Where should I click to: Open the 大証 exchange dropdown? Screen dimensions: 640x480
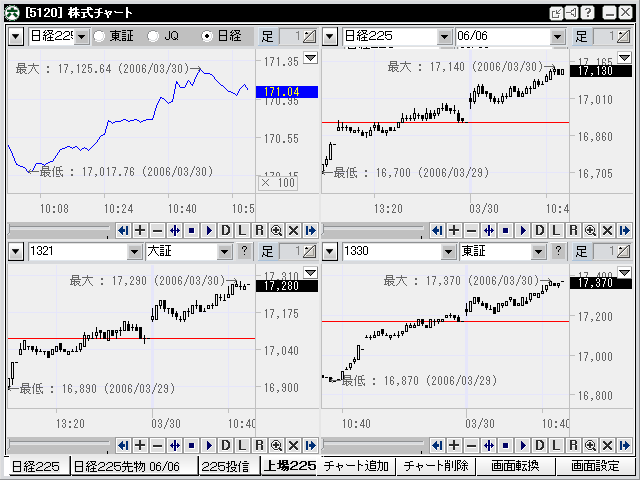[x=224, y=251]
